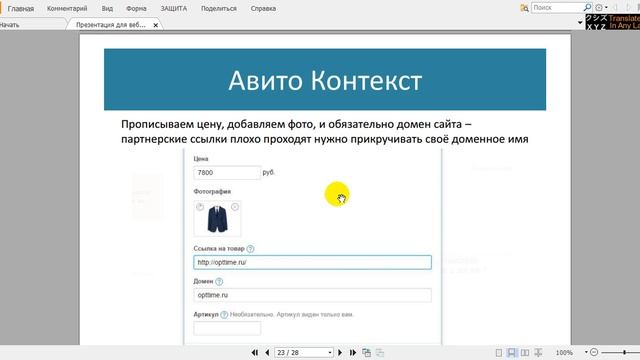Open the advanced folder search icon
The image size is (640, 360).
(524, 8)
